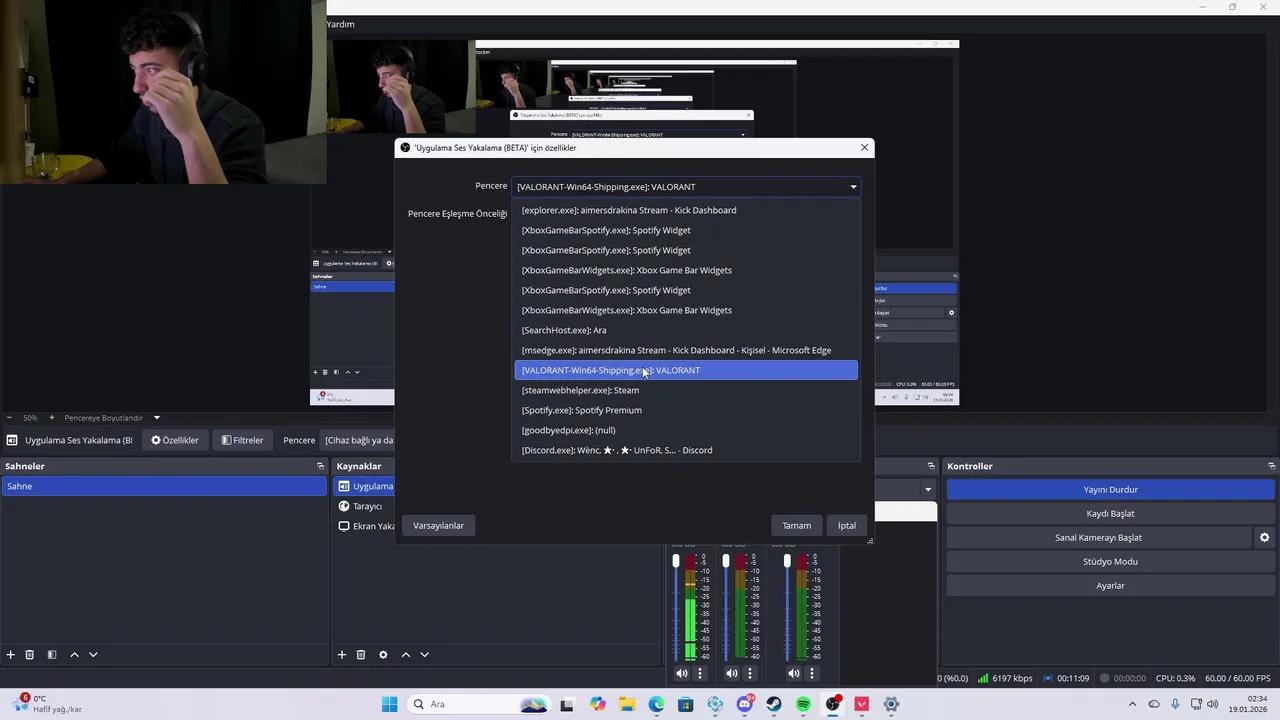Collapse the Pencere combo box showing VALORANT
1280x720 pixels.
853,187
